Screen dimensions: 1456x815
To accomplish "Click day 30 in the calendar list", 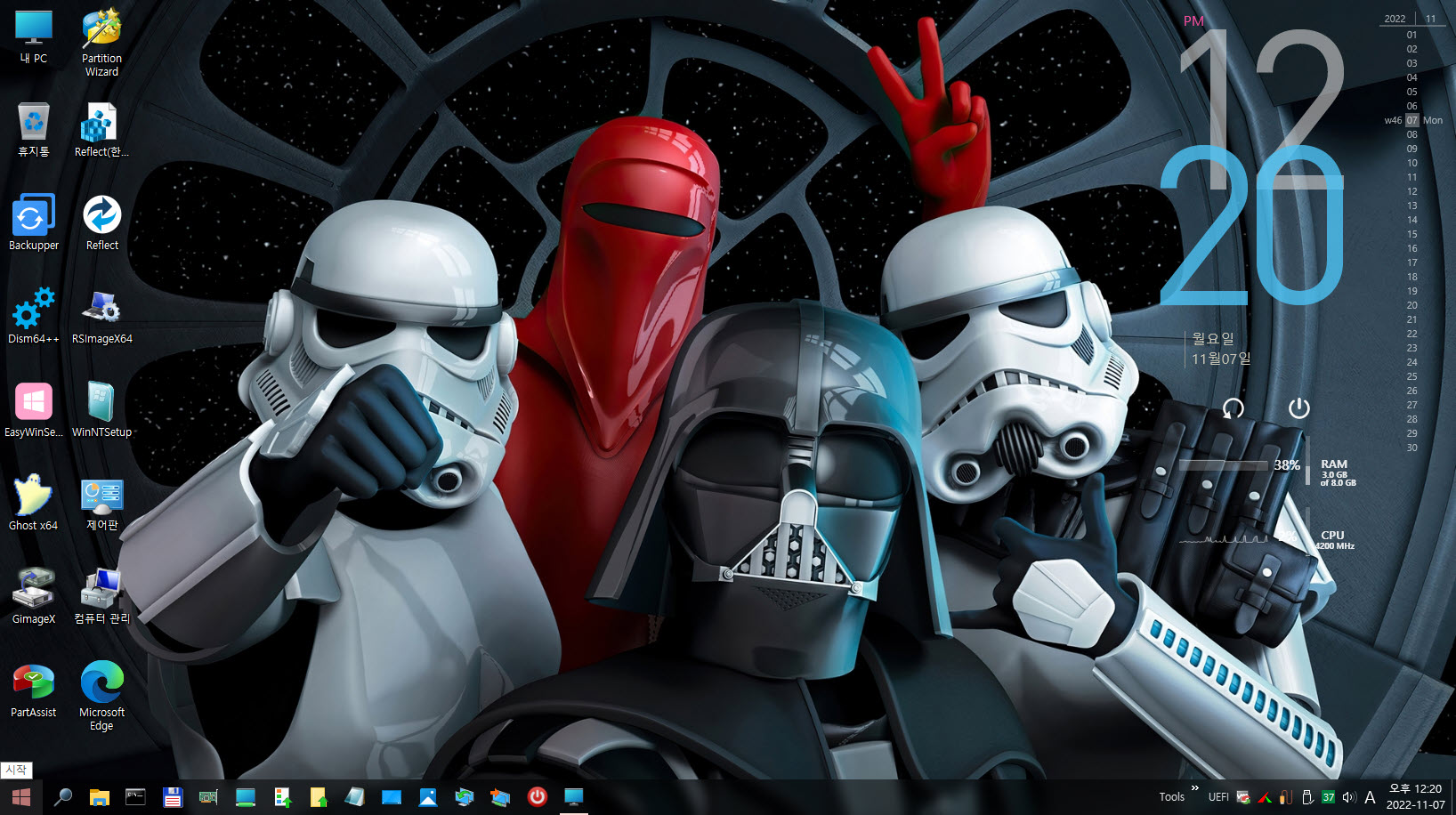I will [1412, 448].
